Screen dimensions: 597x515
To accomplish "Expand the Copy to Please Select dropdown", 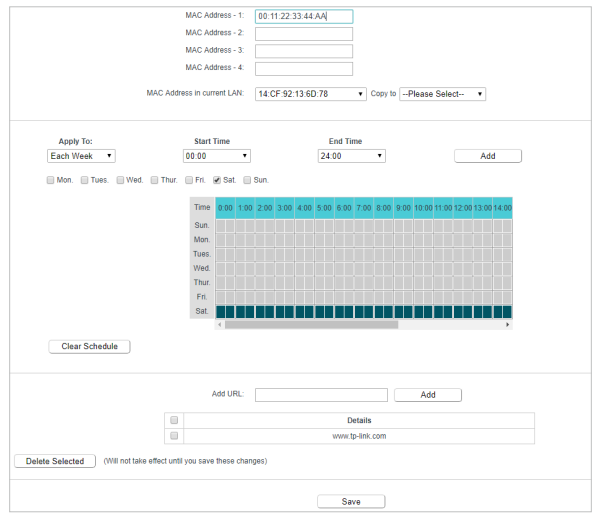I will 442,94.
